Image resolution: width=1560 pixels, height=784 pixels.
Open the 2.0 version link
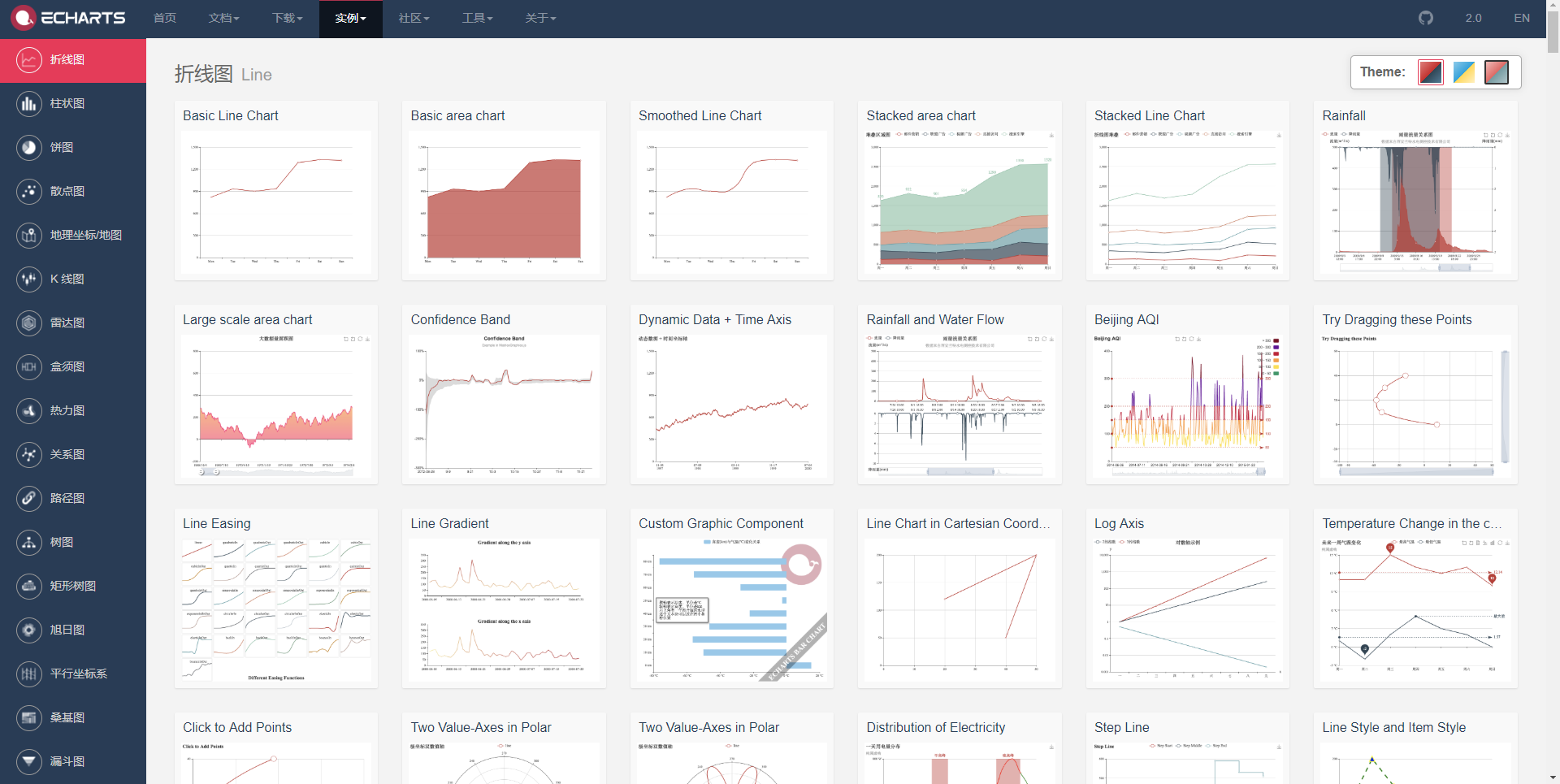coord(1474,18)
